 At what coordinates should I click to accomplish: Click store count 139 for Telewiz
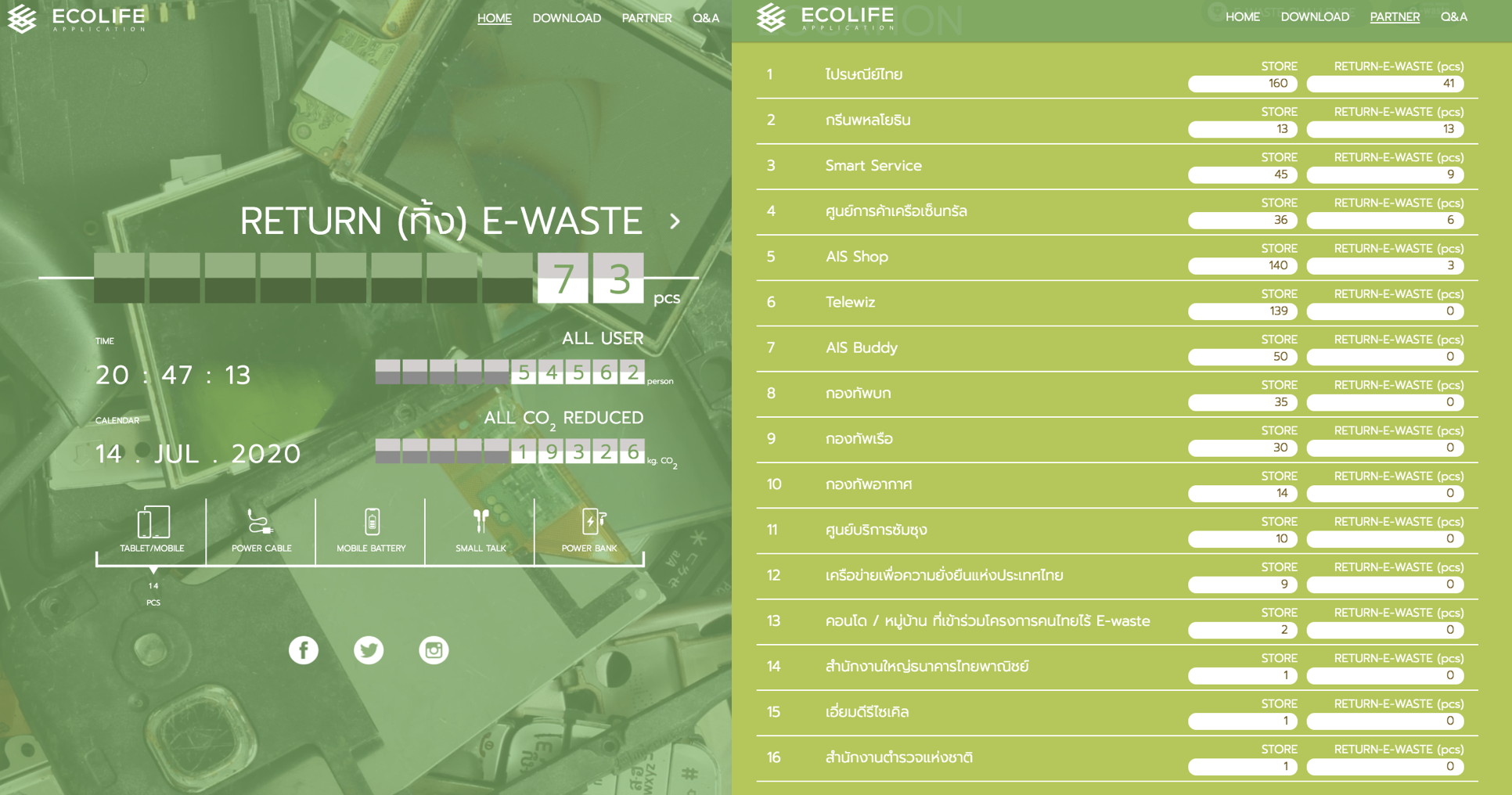pos(1243,311)
